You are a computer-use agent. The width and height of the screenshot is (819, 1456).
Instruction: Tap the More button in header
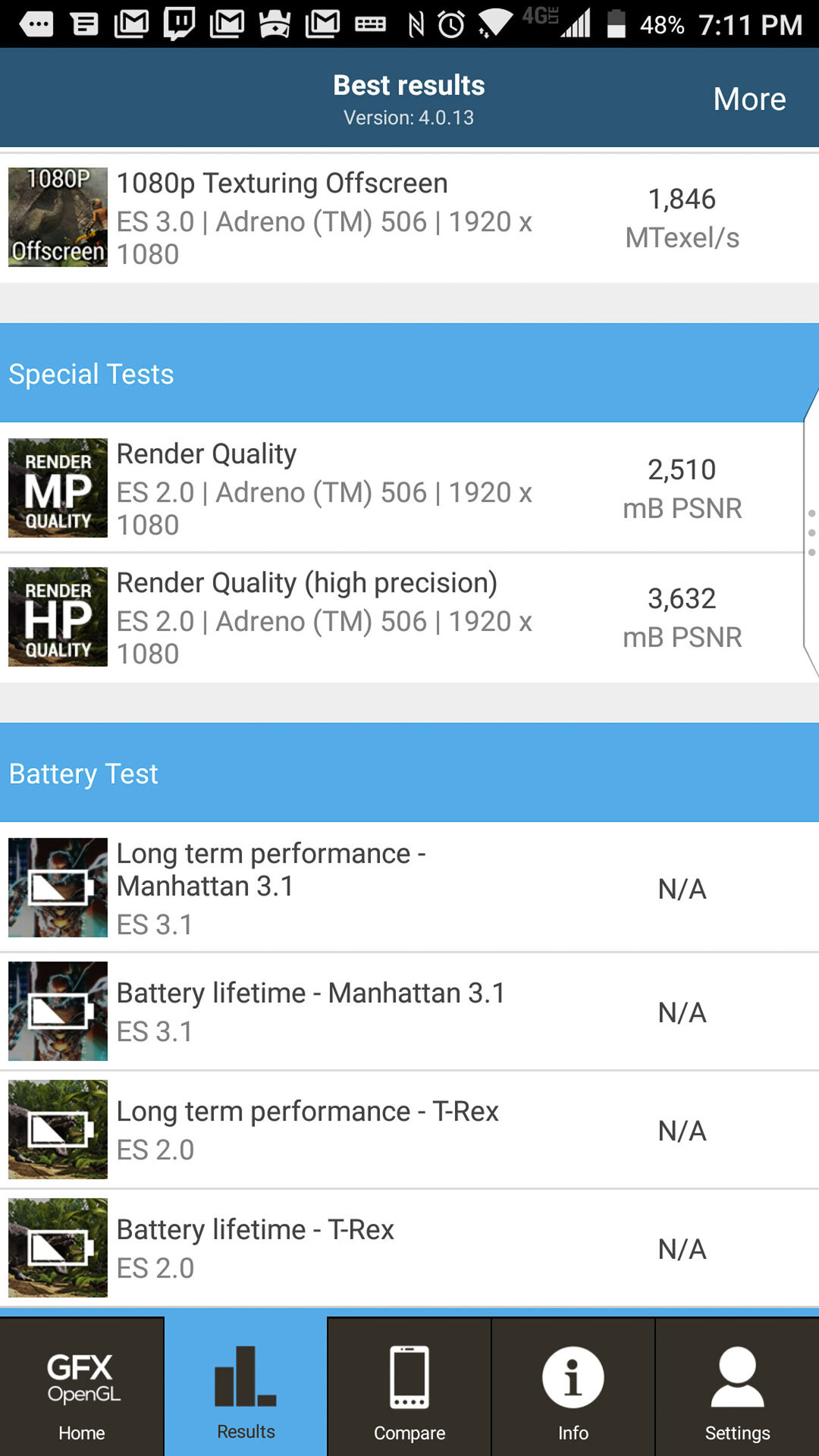(x=749, y=99)
